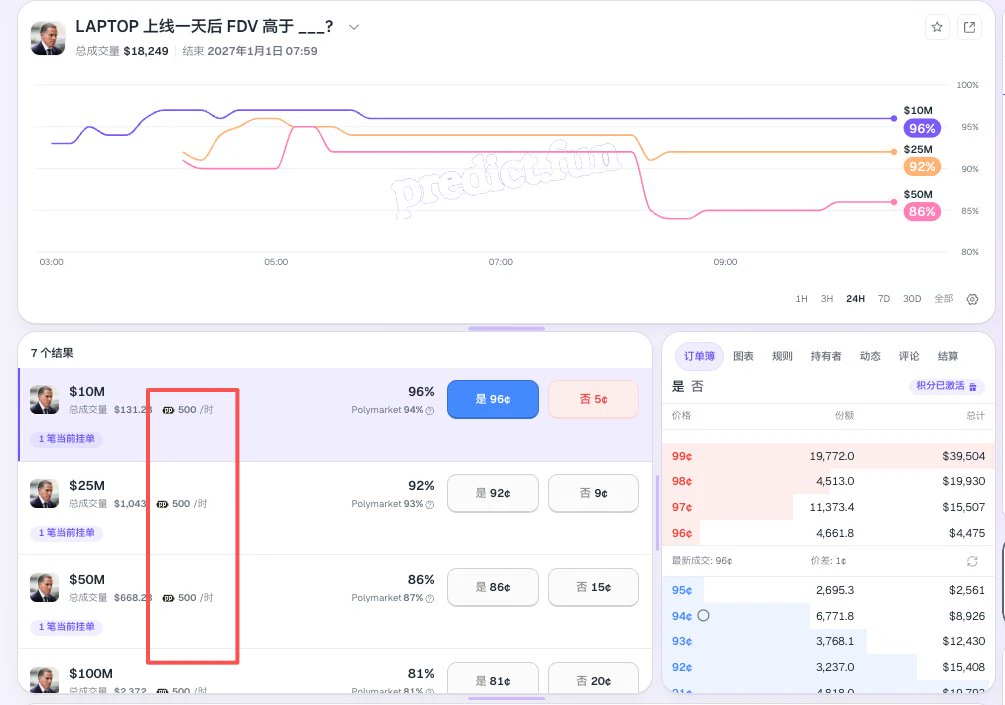Select the 7D chart range

(x=884, y=299)
